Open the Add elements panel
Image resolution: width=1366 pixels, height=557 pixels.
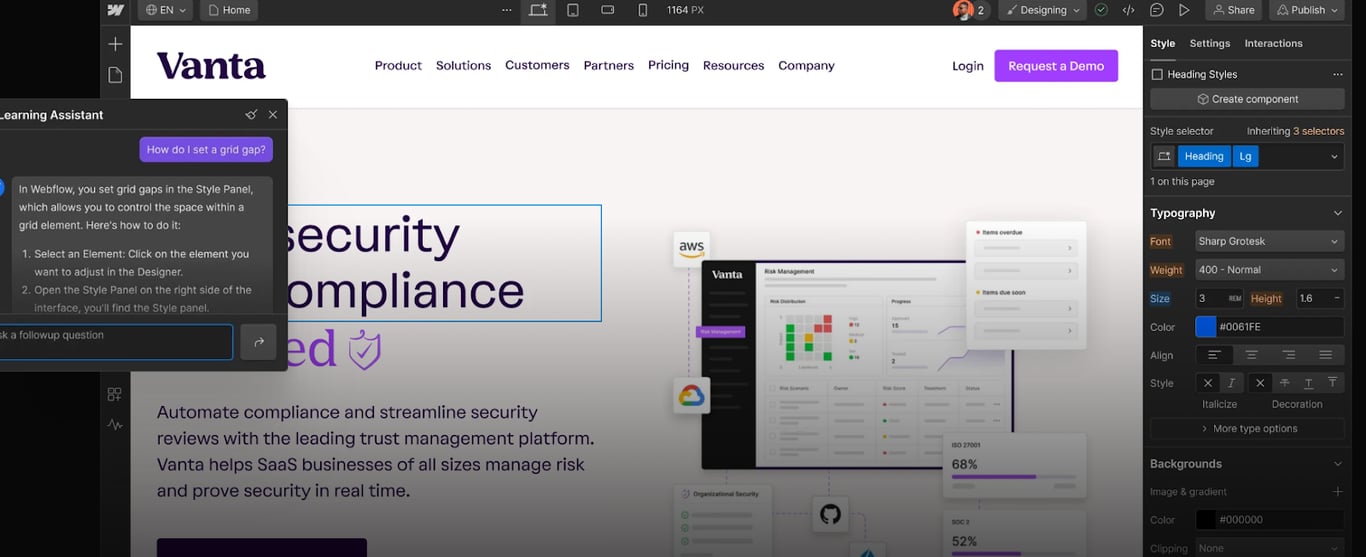tap(115, 44)
